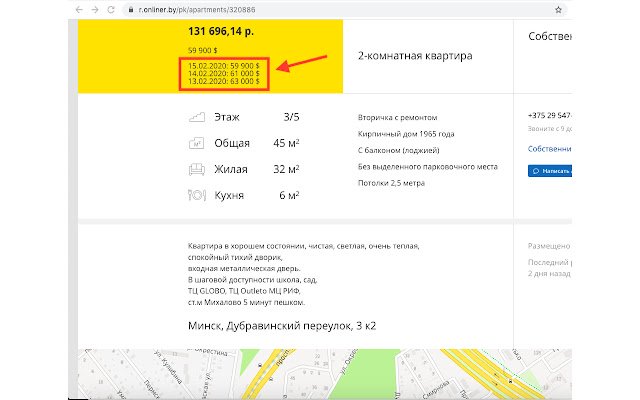Click description line ст.м Михалово

pos(246,302)
